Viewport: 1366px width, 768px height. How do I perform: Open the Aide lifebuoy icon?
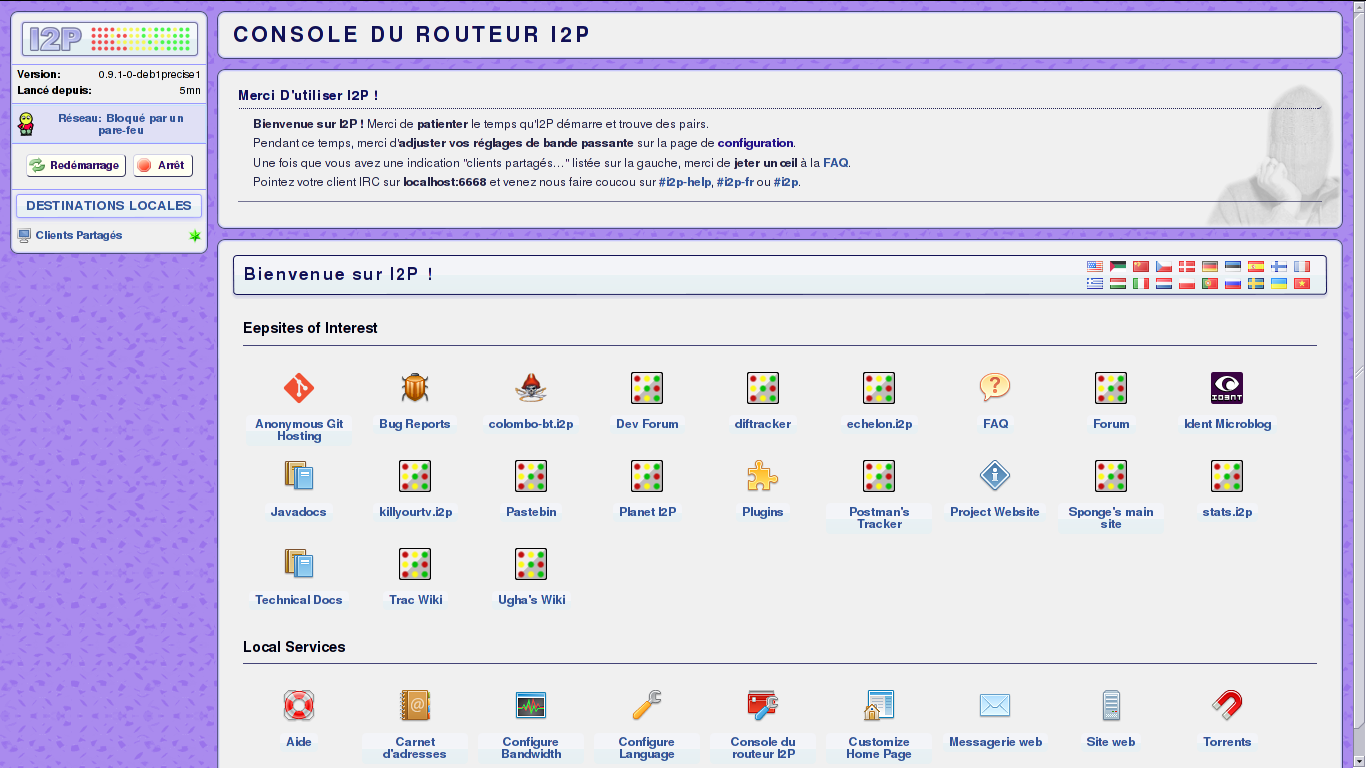point(298,705)
